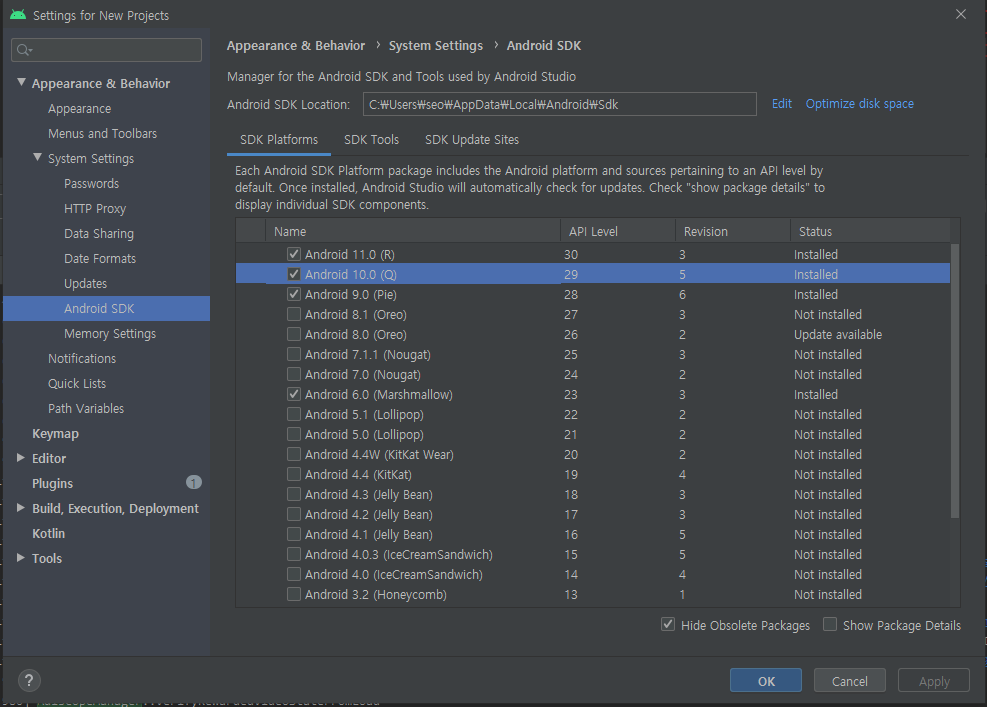Viewport: 987px width, 707px height.
Task: Open Quick Lists settings
Action: pos(77,383)
